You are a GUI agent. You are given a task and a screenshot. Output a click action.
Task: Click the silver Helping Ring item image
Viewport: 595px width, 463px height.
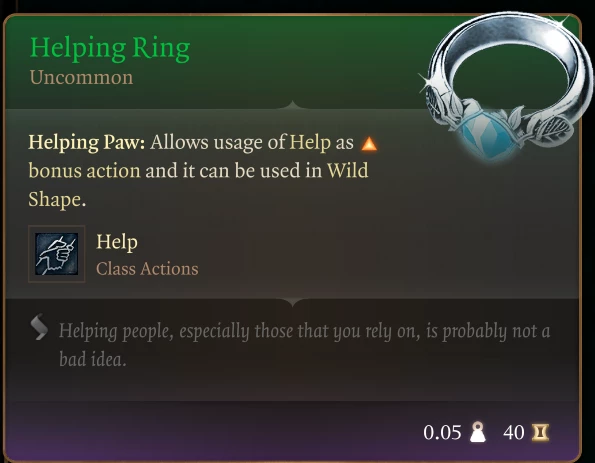506,85
